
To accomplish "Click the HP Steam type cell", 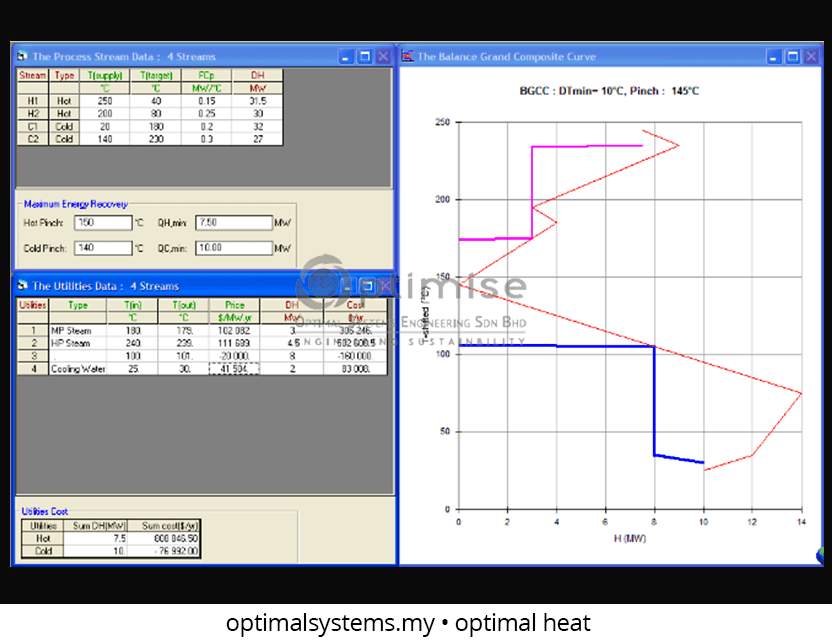I will (x=77, y=343).
